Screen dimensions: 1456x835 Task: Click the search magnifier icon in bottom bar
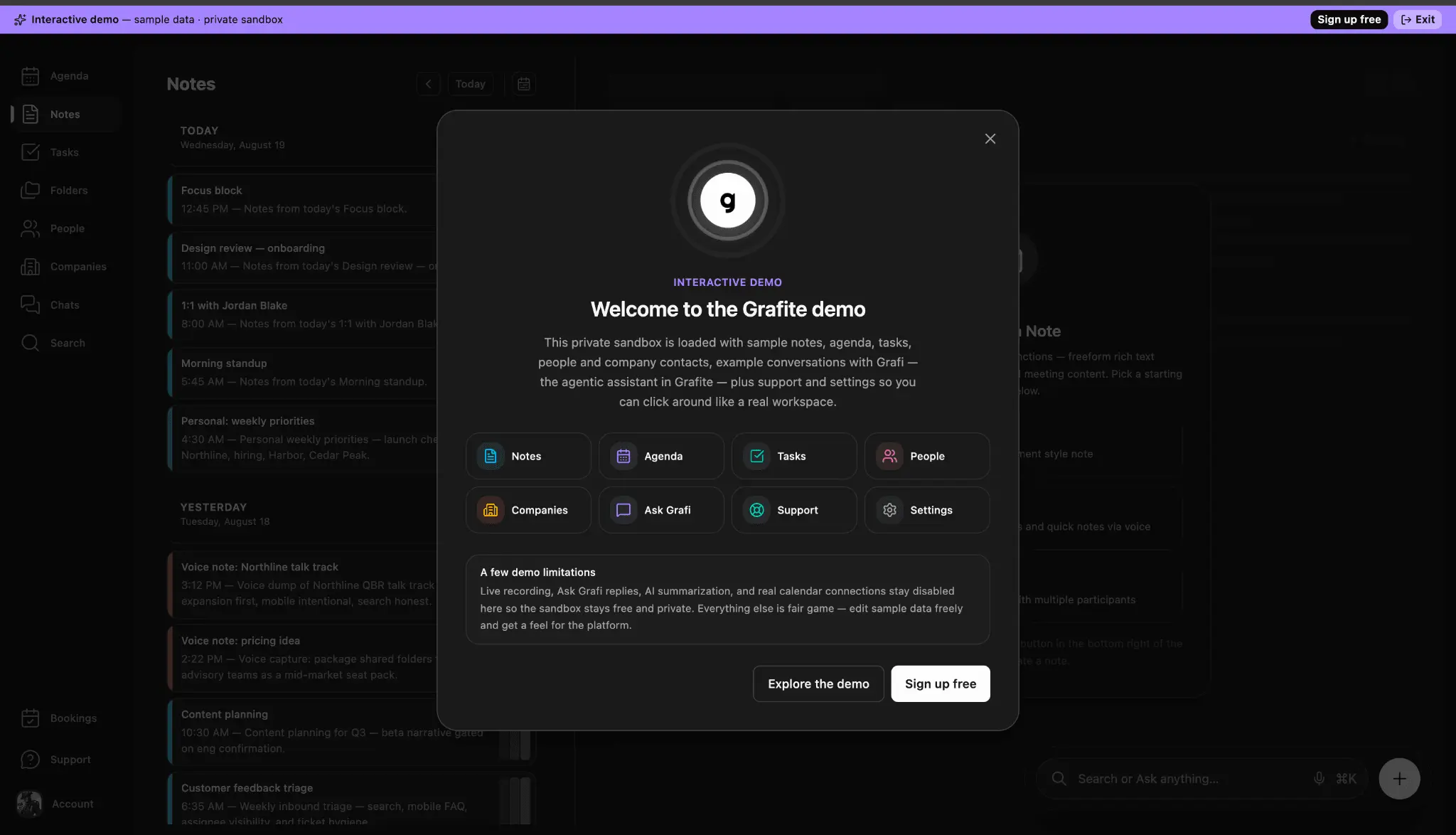tap(1059, 779)
